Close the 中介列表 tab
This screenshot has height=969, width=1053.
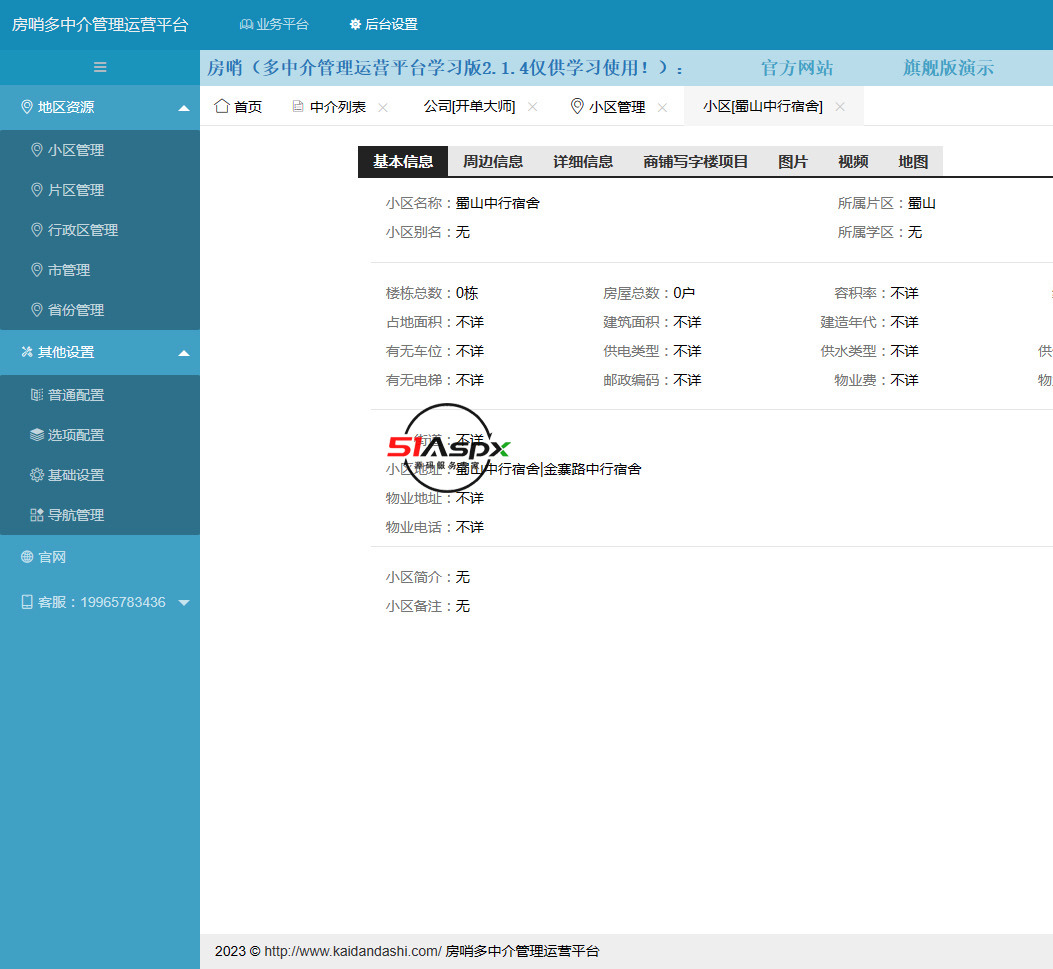click(x=383, y=107)
